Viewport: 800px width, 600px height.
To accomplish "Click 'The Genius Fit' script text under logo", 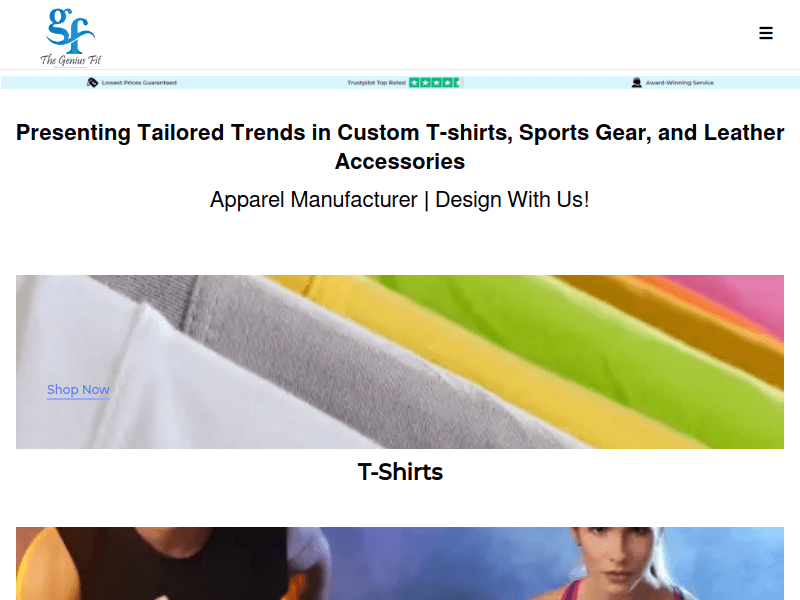I will pyautogui.click(x=70, y=60).
